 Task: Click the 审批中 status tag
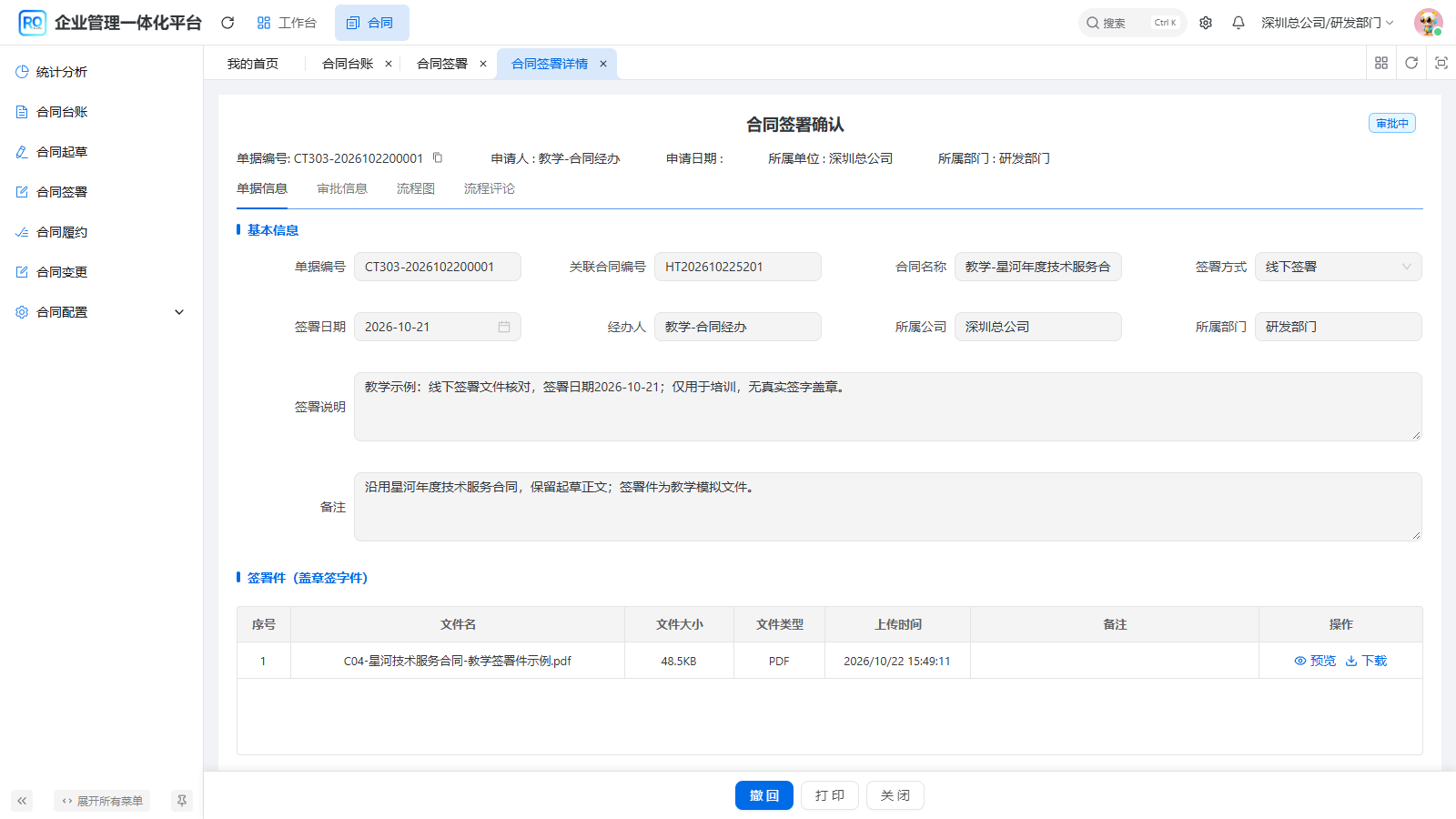pos(1392,123)
